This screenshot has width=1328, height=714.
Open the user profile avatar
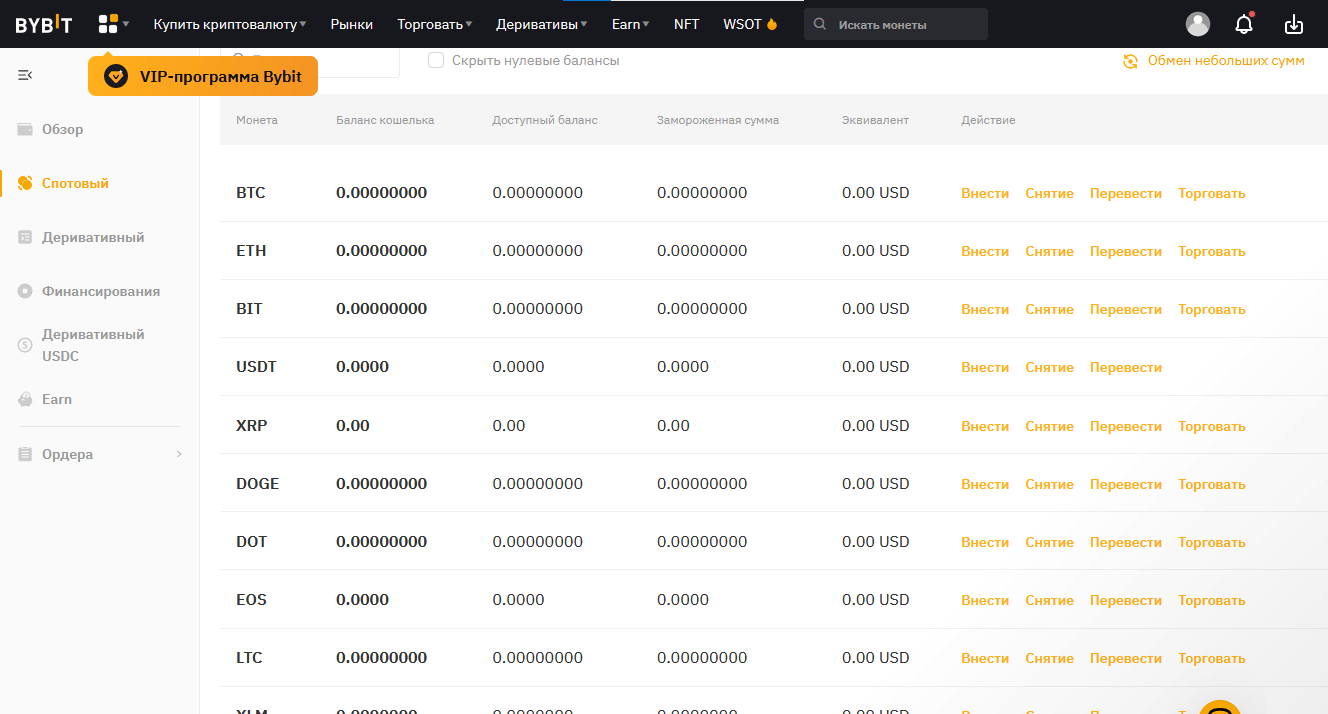[1197, 24]
